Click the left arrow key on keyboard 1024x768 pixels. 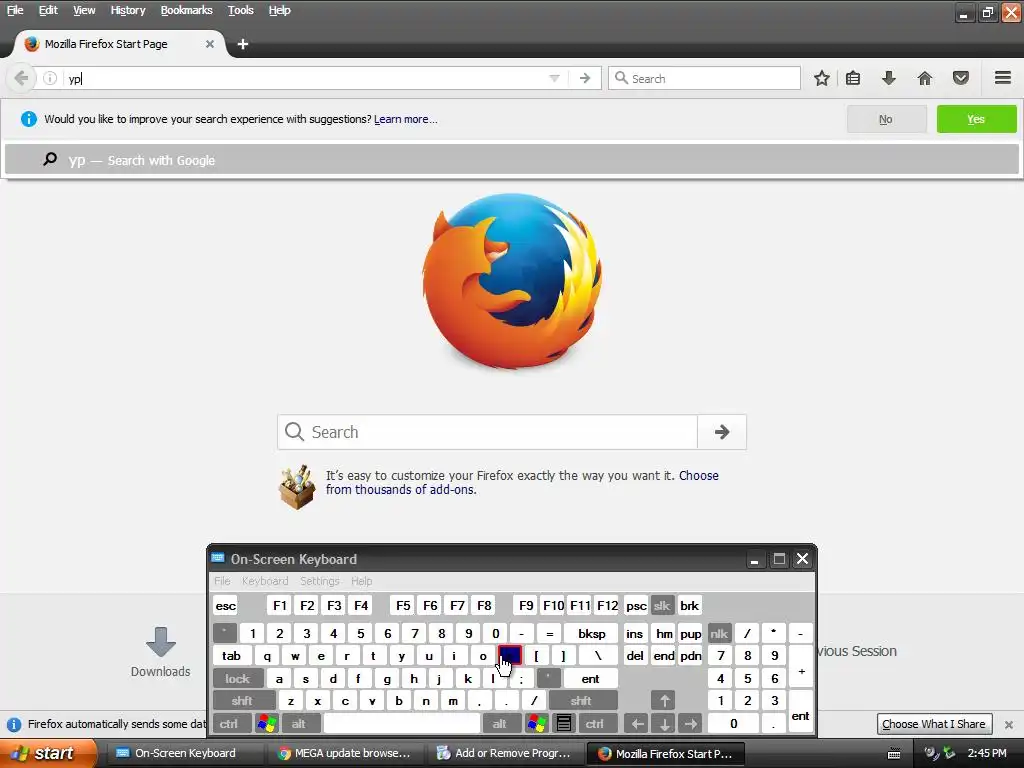click(637, 724)
